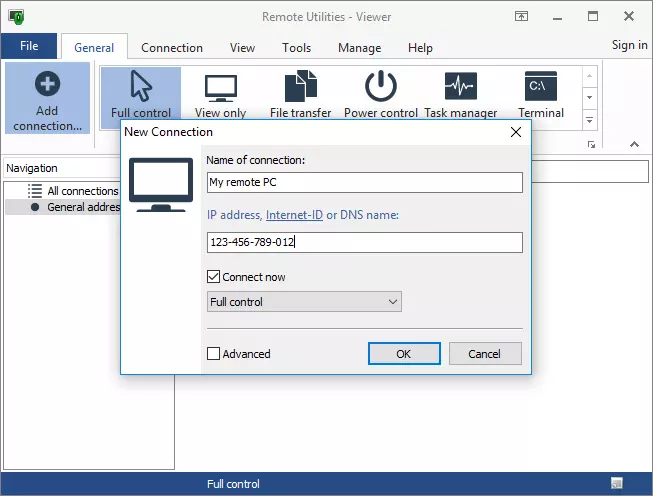The image size is (653, 496).
Task: Open the Terminal connection mode
Action: click(x=540, y=88)
